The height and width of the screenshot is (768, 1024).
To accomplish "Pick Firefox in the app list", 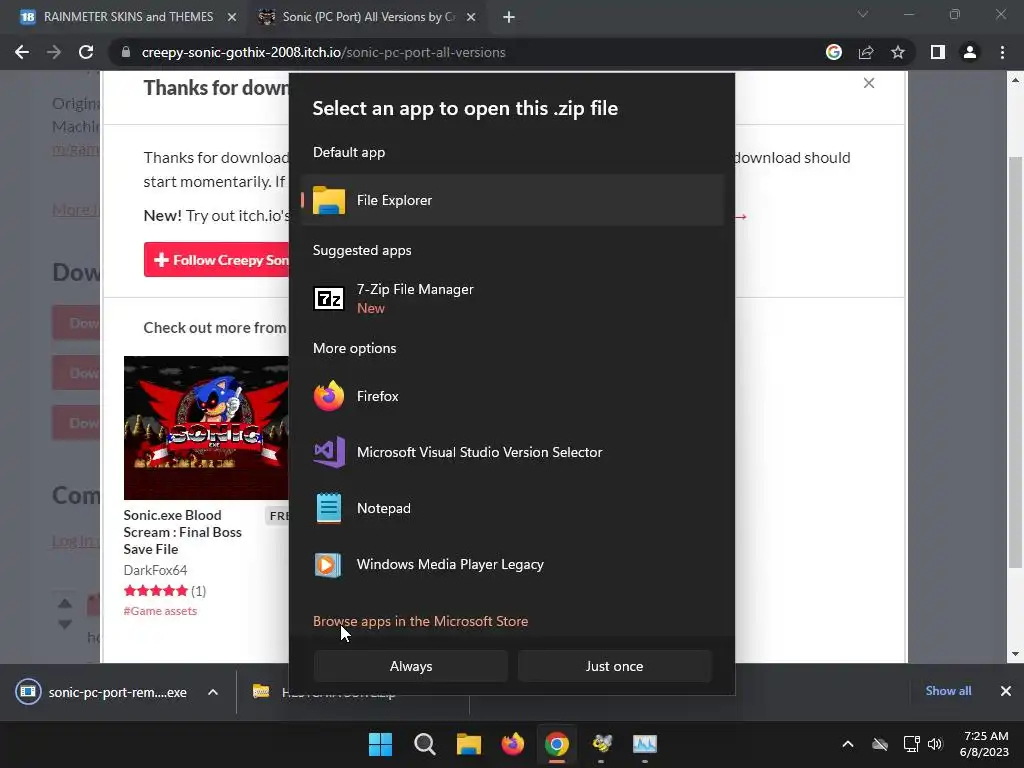I will pos(513,396).
